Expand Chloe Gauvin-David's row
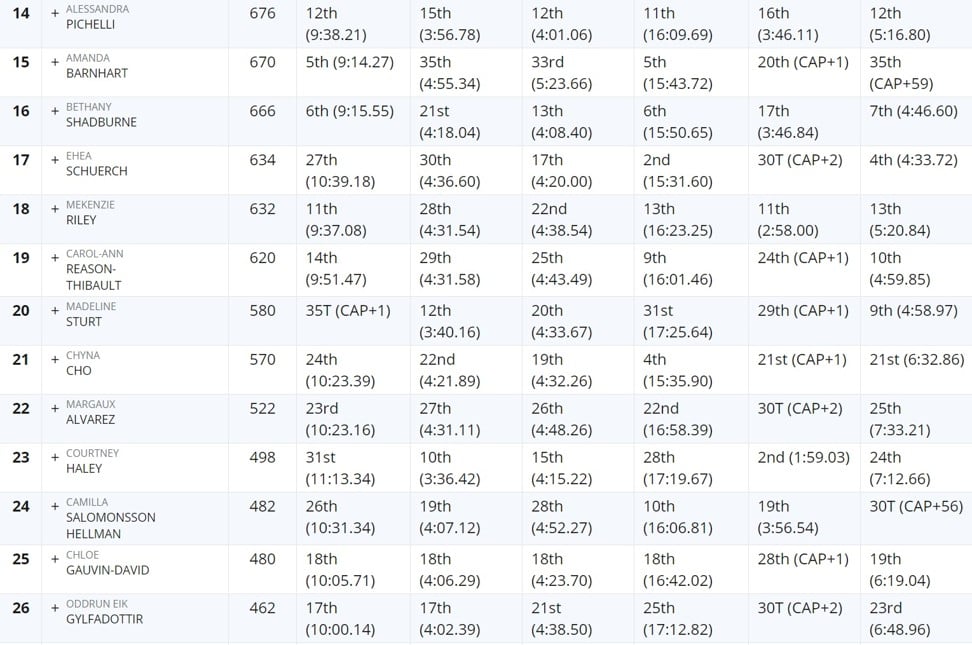This screenshot has width=972, height=645. (x=55, y=559)
